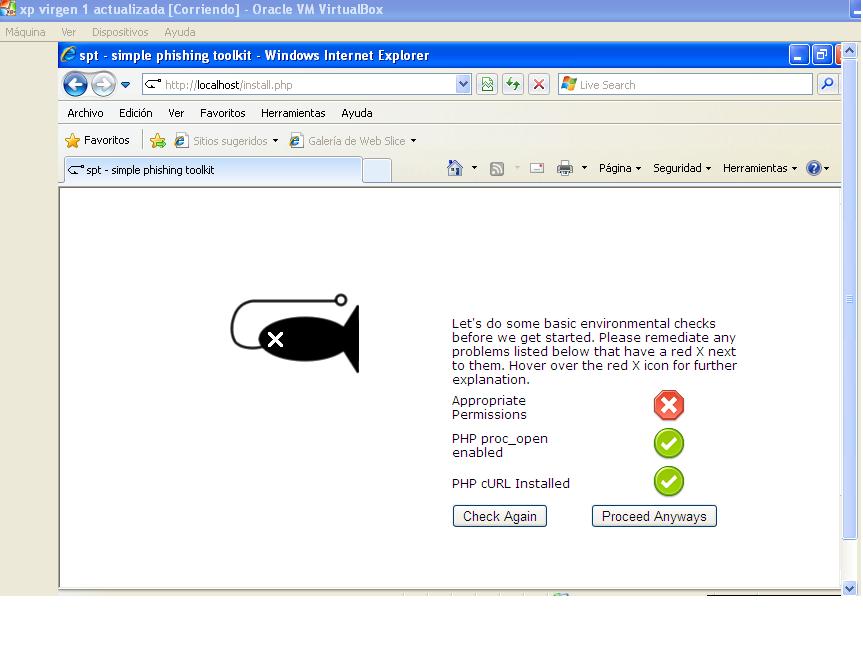Click the refresh page icon
The width and height of the screenshot is (863, 662).
(513, 85)
